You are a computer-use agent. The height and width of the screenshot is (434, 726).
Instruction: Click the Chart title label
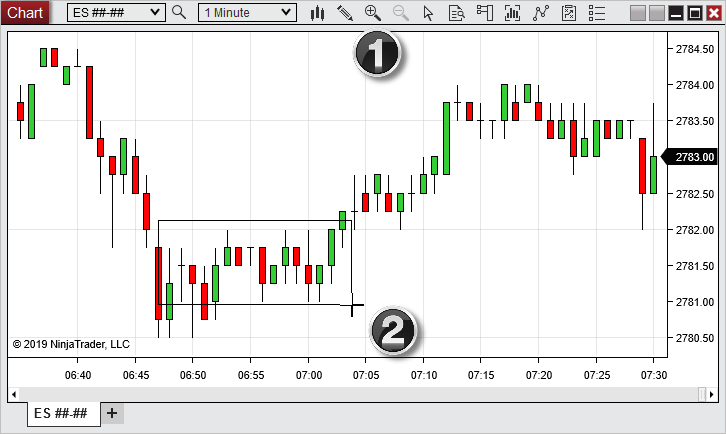pos(25,13)
